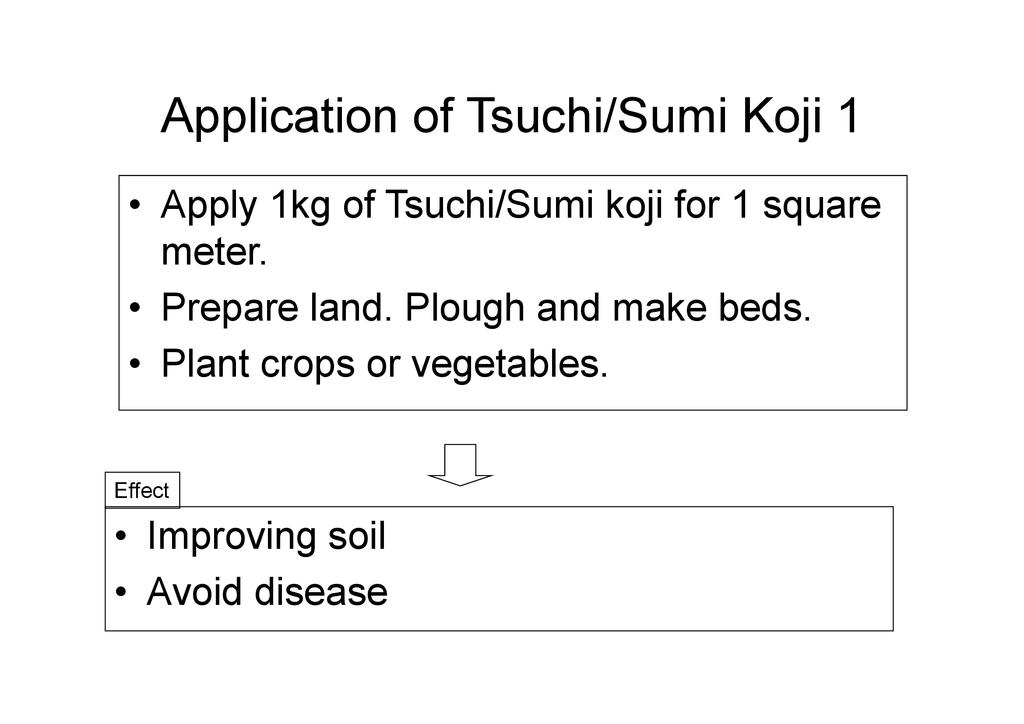Click the downward block arrow shape

[460, 464]
